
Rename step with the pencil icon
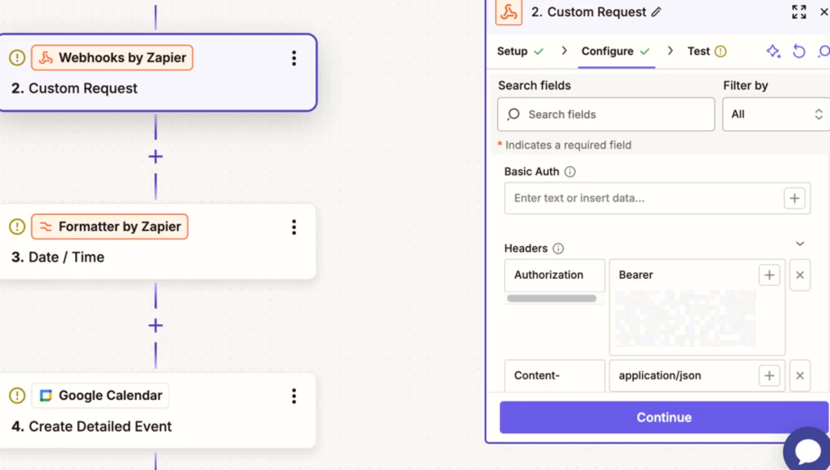tap(656, 12)
